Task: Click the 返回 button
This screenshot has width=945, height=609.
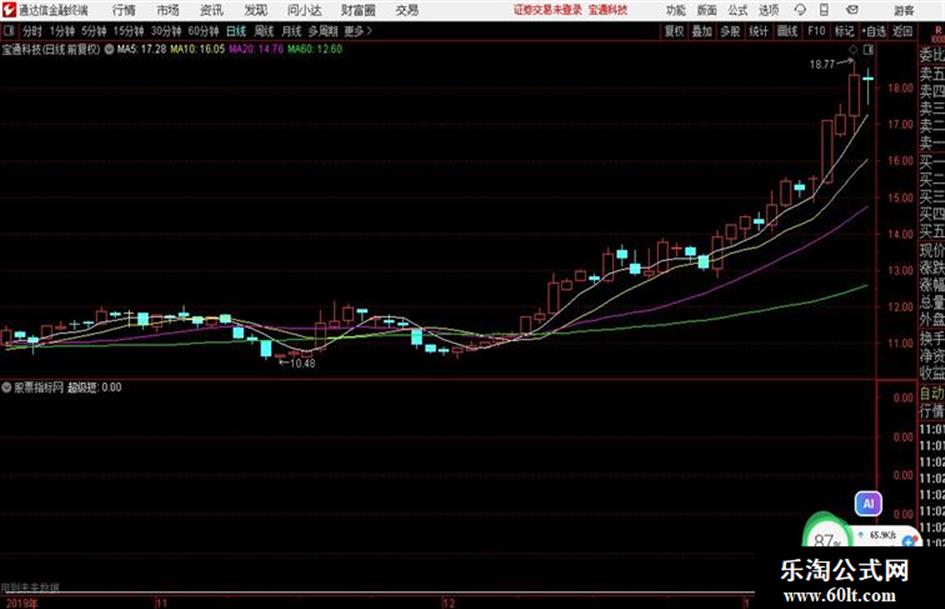Action: [902, 31]
